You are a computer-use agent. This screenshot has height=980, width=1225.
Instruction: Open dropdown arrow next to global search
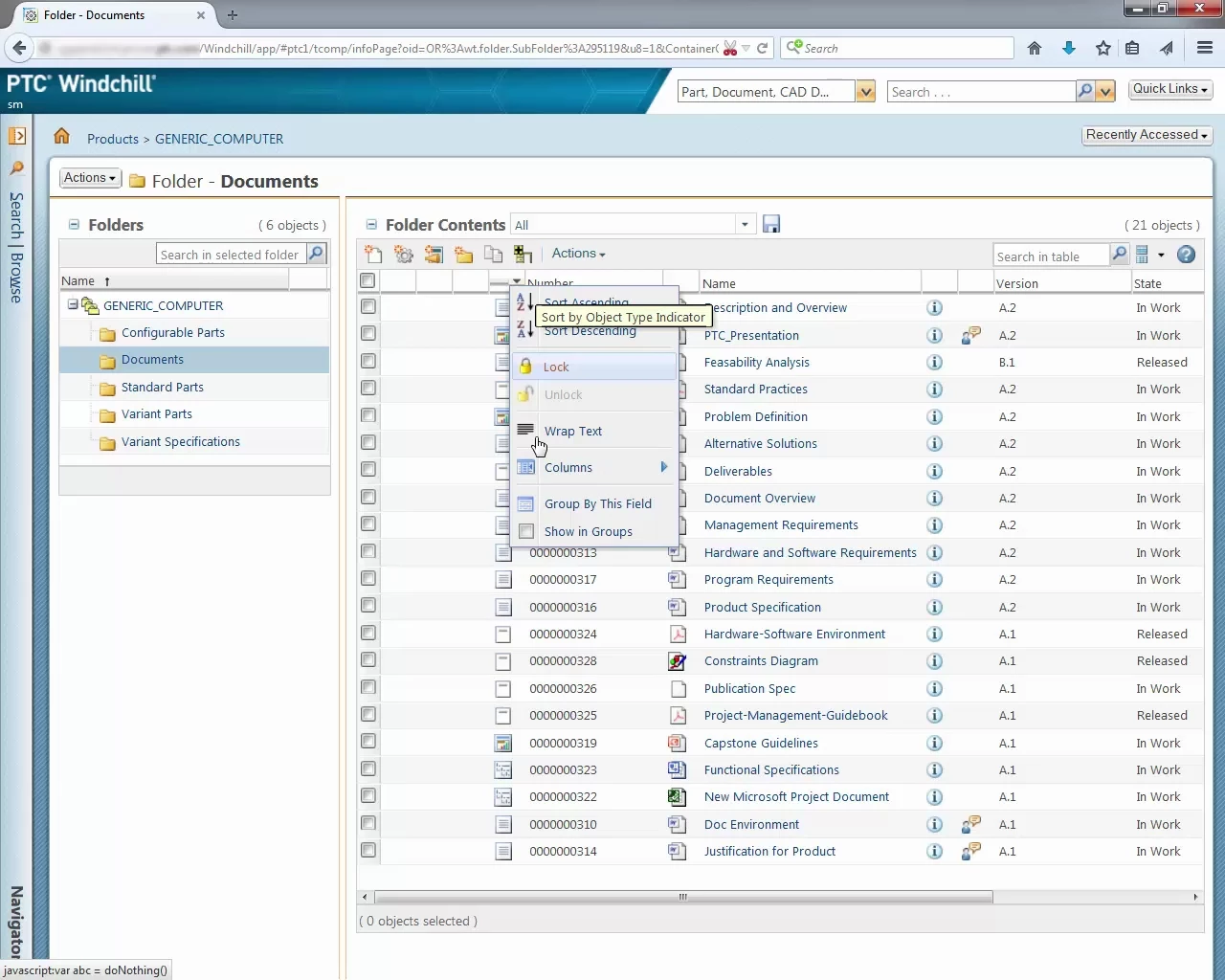click(1106, 92)
